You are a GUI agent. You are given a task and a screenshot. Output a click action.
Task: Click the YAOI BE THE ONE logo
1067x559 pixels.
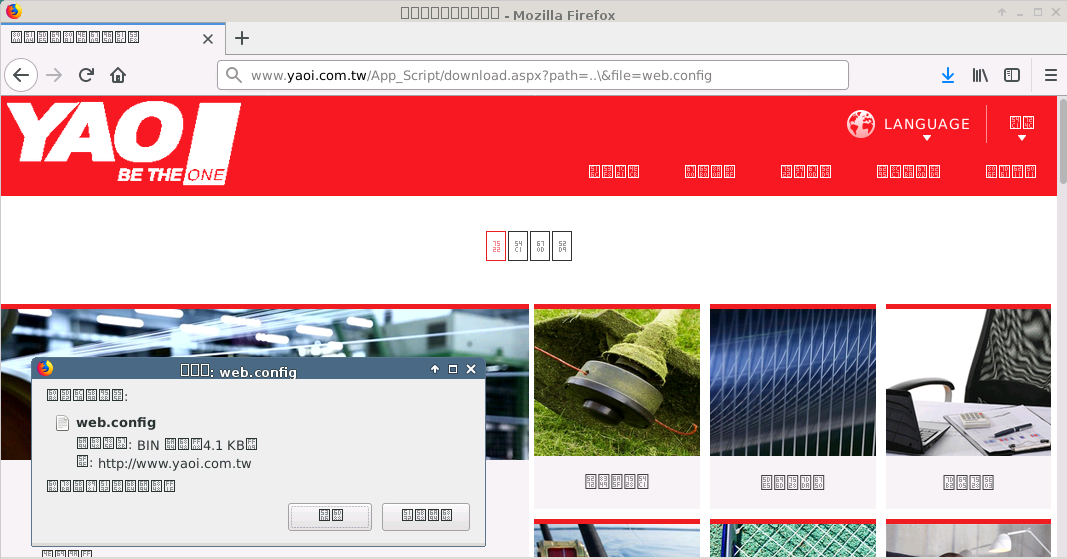pyautogui.click(x=123, y=144)
